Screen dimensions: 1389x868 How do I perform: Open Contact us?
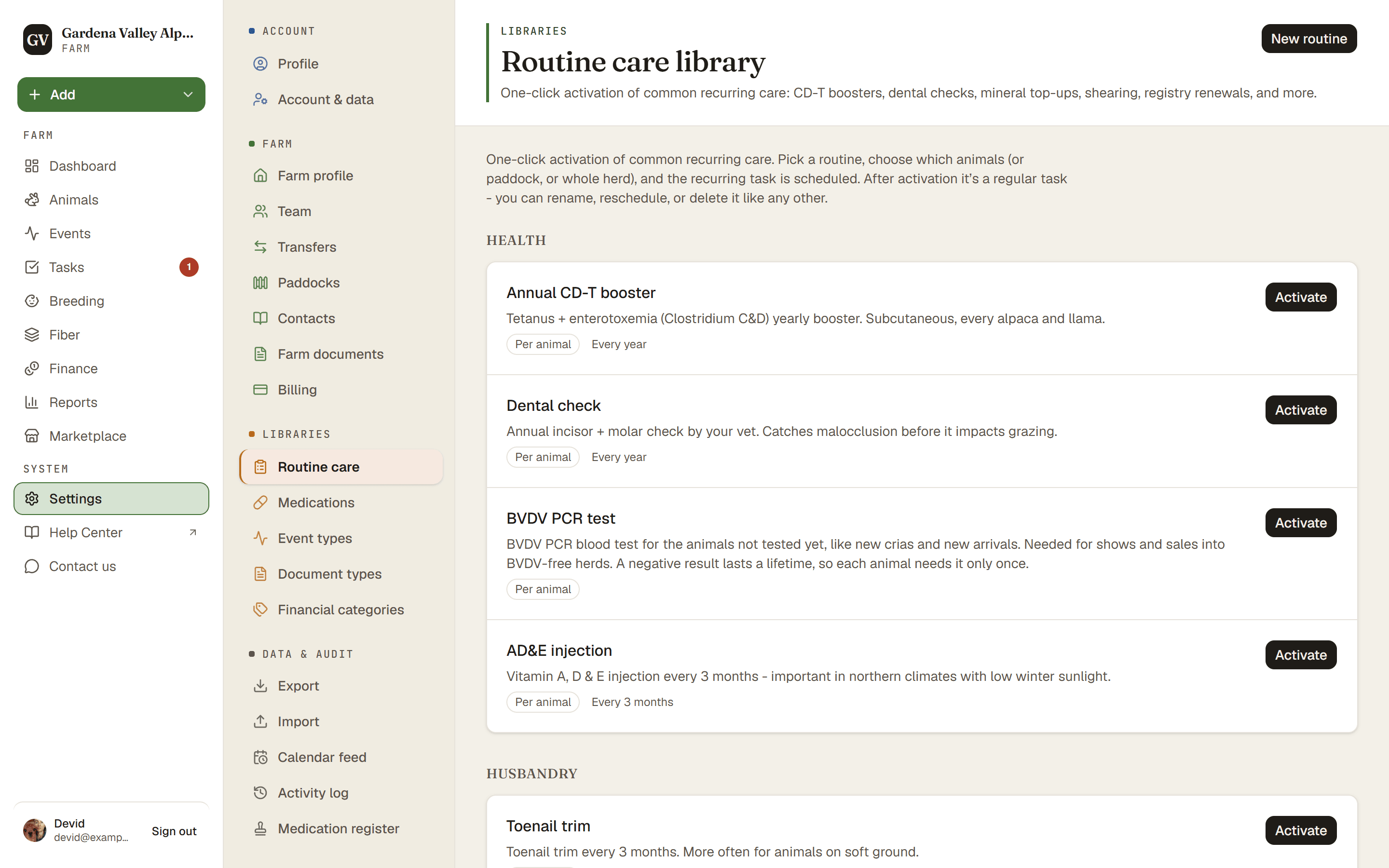click(111, 567)
